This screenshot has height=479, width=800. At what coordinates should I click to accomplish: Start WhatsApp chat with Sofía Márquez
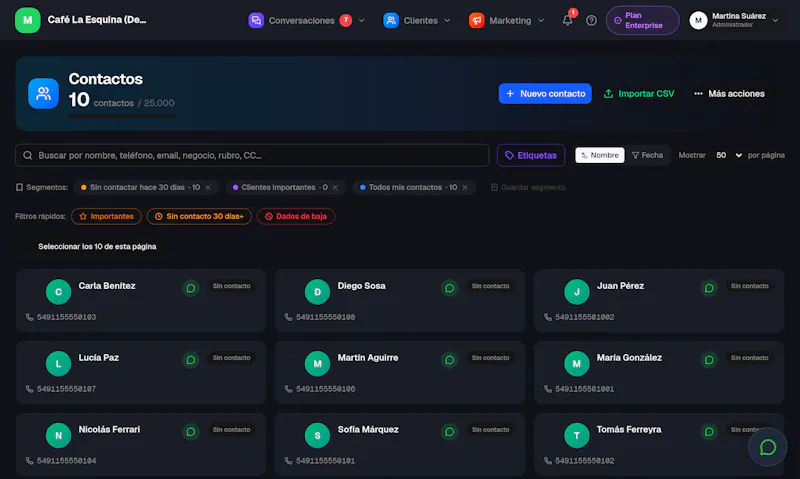(x=449, y=432)
